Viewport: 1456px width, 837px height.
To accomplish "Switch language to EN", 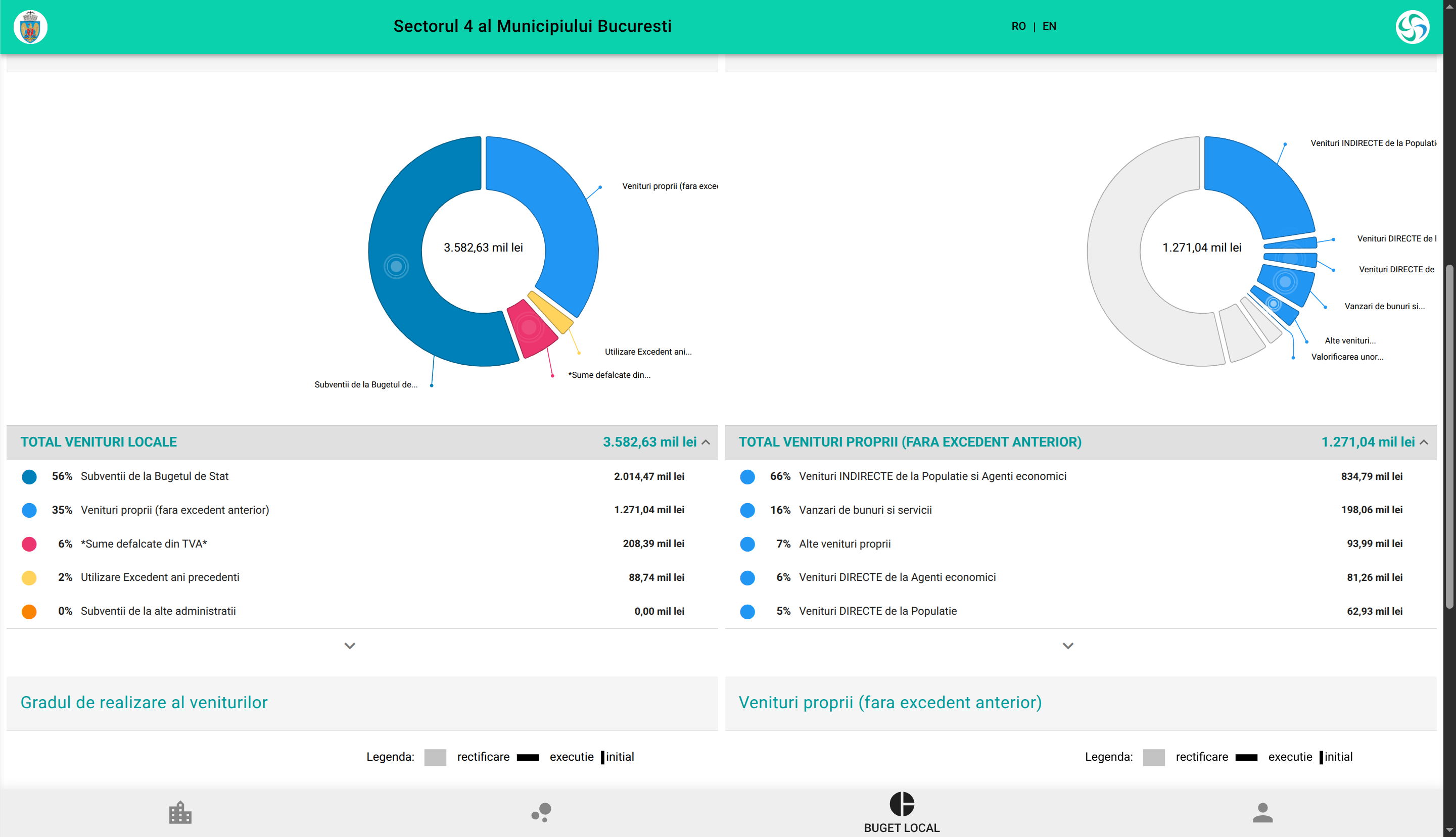I will click(1049, 26).
